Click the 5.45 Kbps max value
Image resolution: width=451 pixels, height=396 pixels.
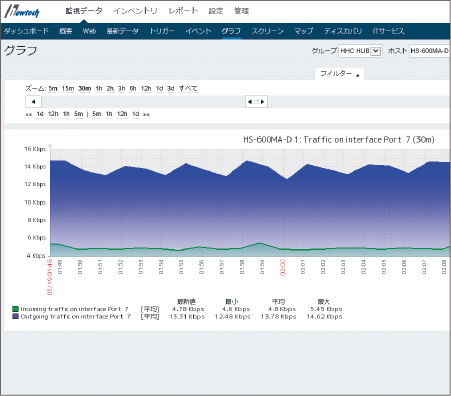click(x=326, y=309)
